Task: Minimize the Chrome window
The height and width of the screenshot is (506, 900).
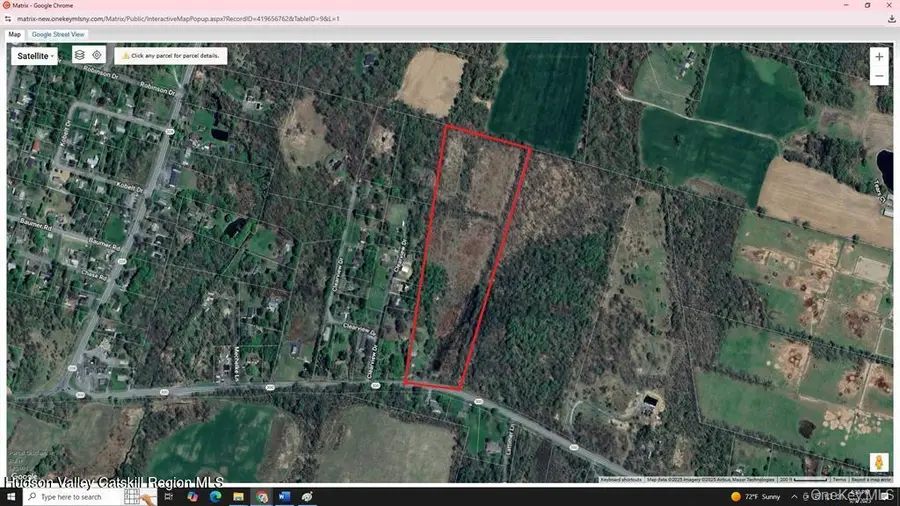Action: tap(846, 5)
